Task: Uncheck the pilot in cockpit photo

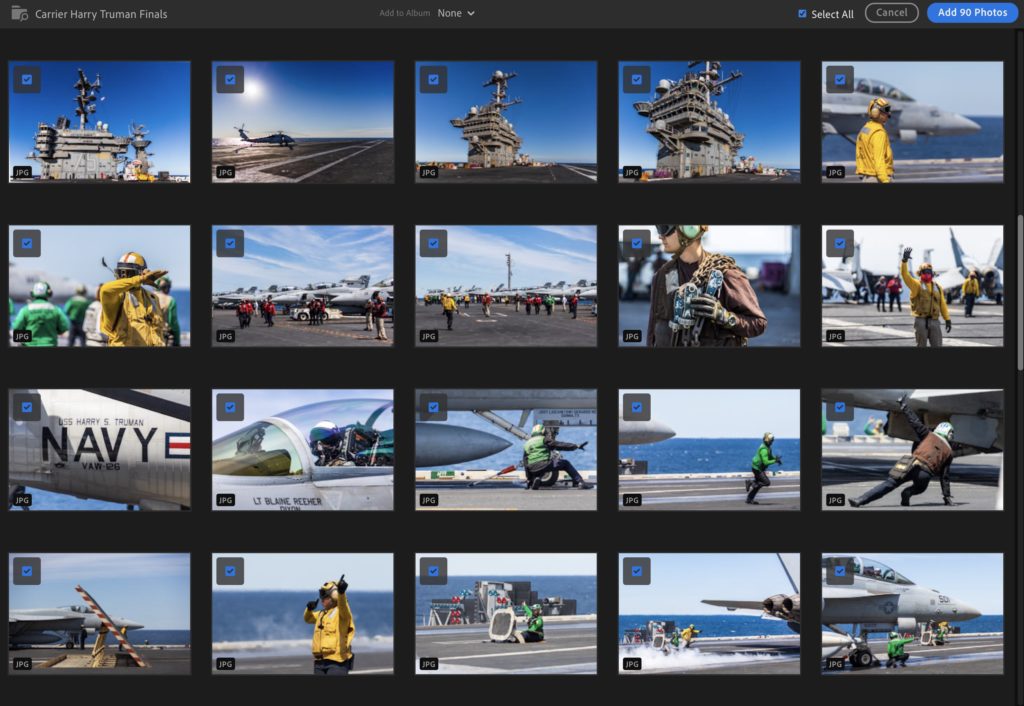Action: pyautogui.click(x=230, y=407)
